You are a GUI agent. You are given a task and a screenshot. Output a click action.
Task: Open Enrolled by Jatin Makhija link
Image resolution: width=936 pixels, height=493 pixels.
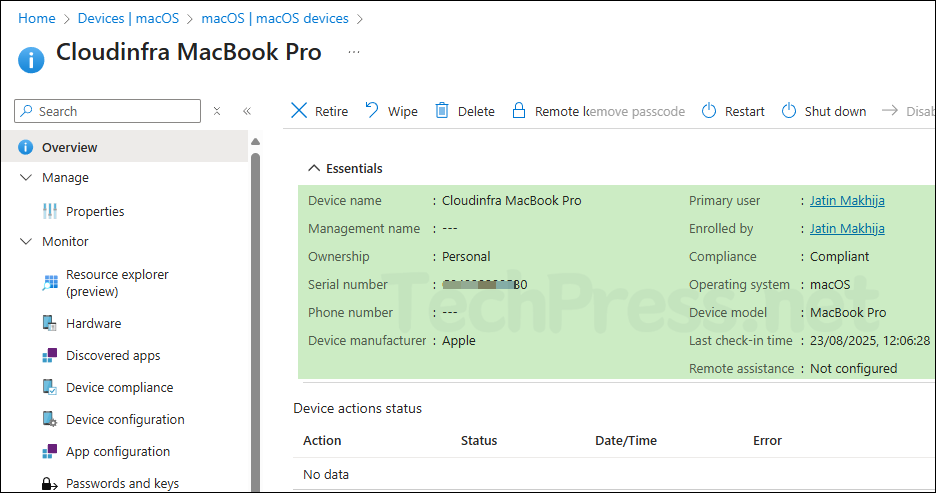pos(847,229)
